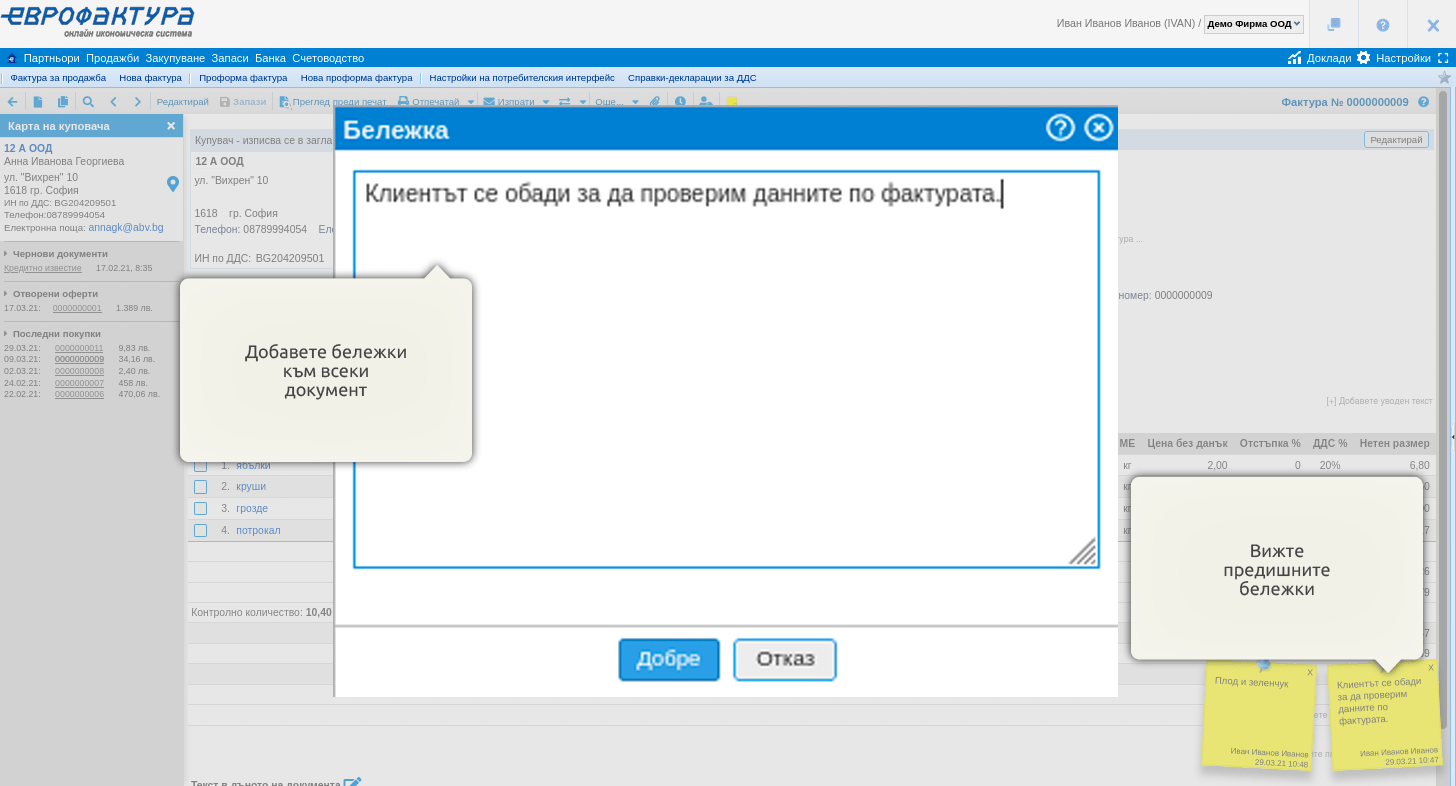
Task: Expand the Отворени оферти section
Action: (x=55, y=294)
